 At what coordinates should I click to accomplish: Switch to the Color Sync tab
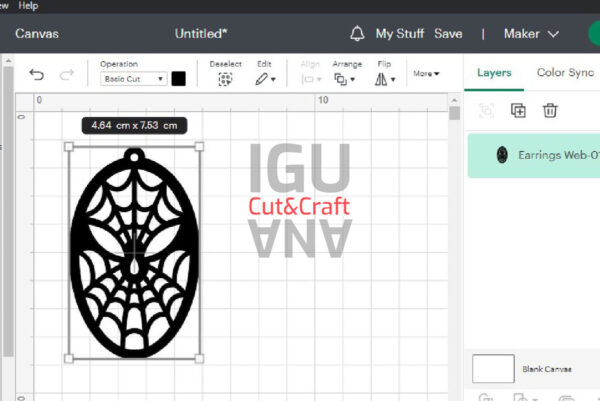point(564,73)
